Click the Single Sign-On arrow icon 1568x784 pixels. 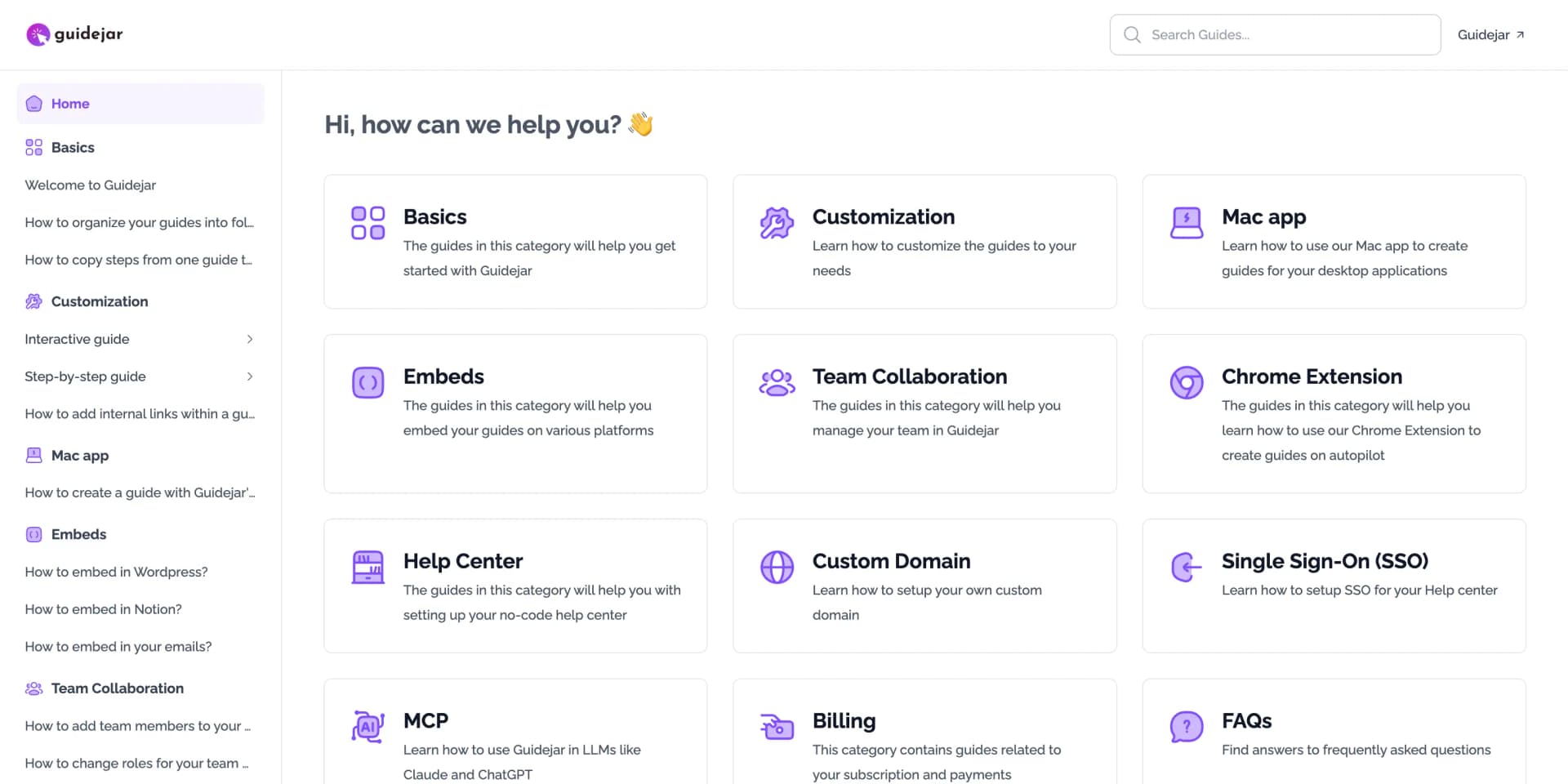click(x=1186, y=567)
